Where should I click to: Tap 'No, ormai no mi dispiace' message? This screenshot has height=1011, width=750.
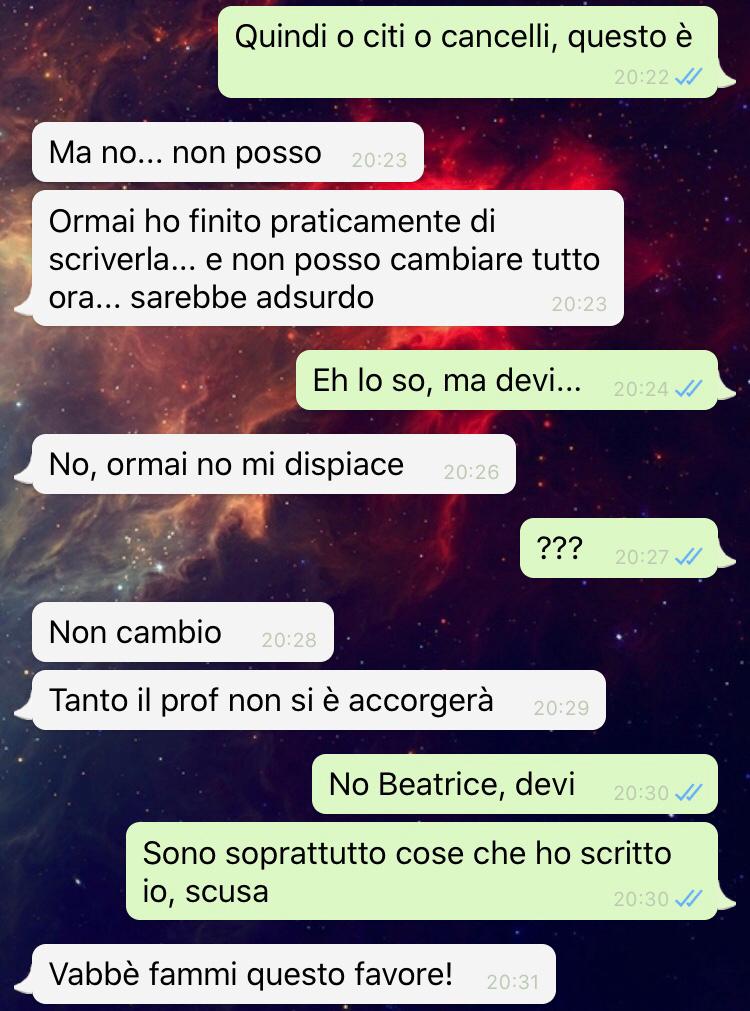pos(273,464)
